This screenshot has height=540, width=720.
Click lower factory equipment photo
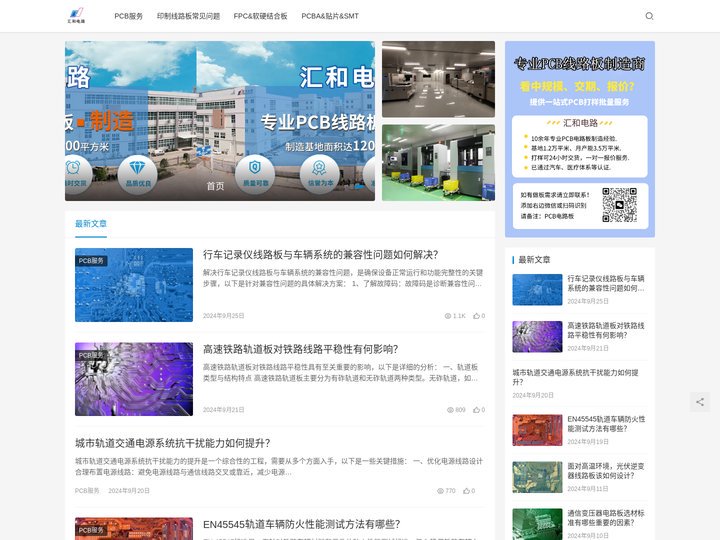point(439,163)
